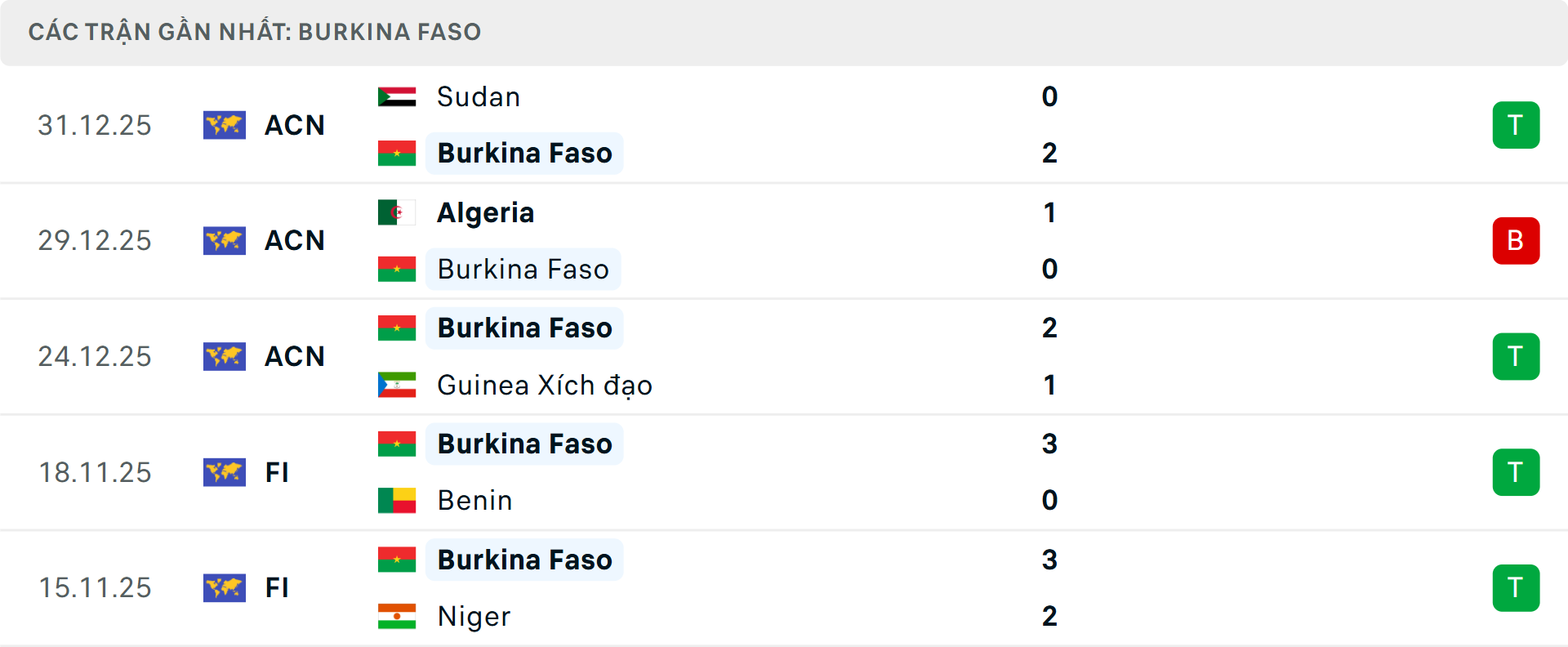Viewport: 1568px width, 647px height.
Task: Click the Guinea Xích đạo flag icon
Action: click(396, 385)
